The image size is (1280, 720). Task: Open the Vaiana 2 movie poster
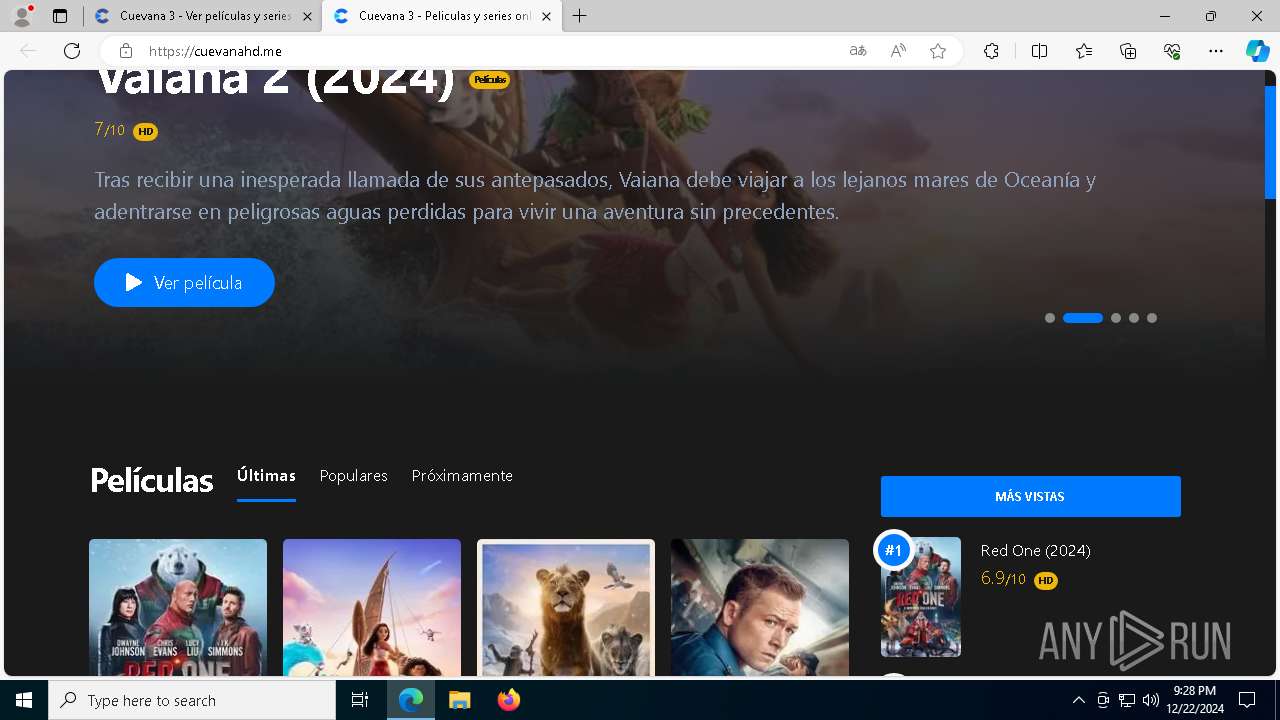372,608
